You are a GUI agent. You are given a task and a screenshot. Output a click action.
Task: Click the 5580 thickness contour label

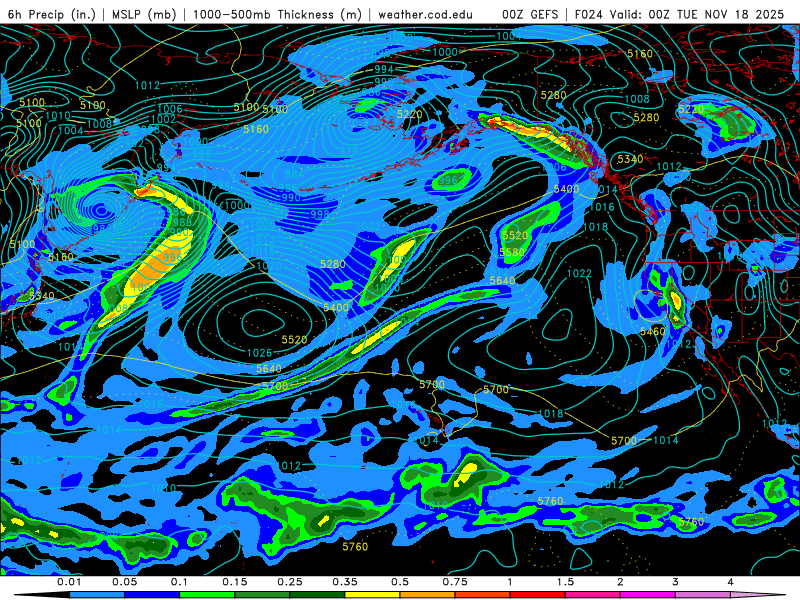[x=512, y=252]
